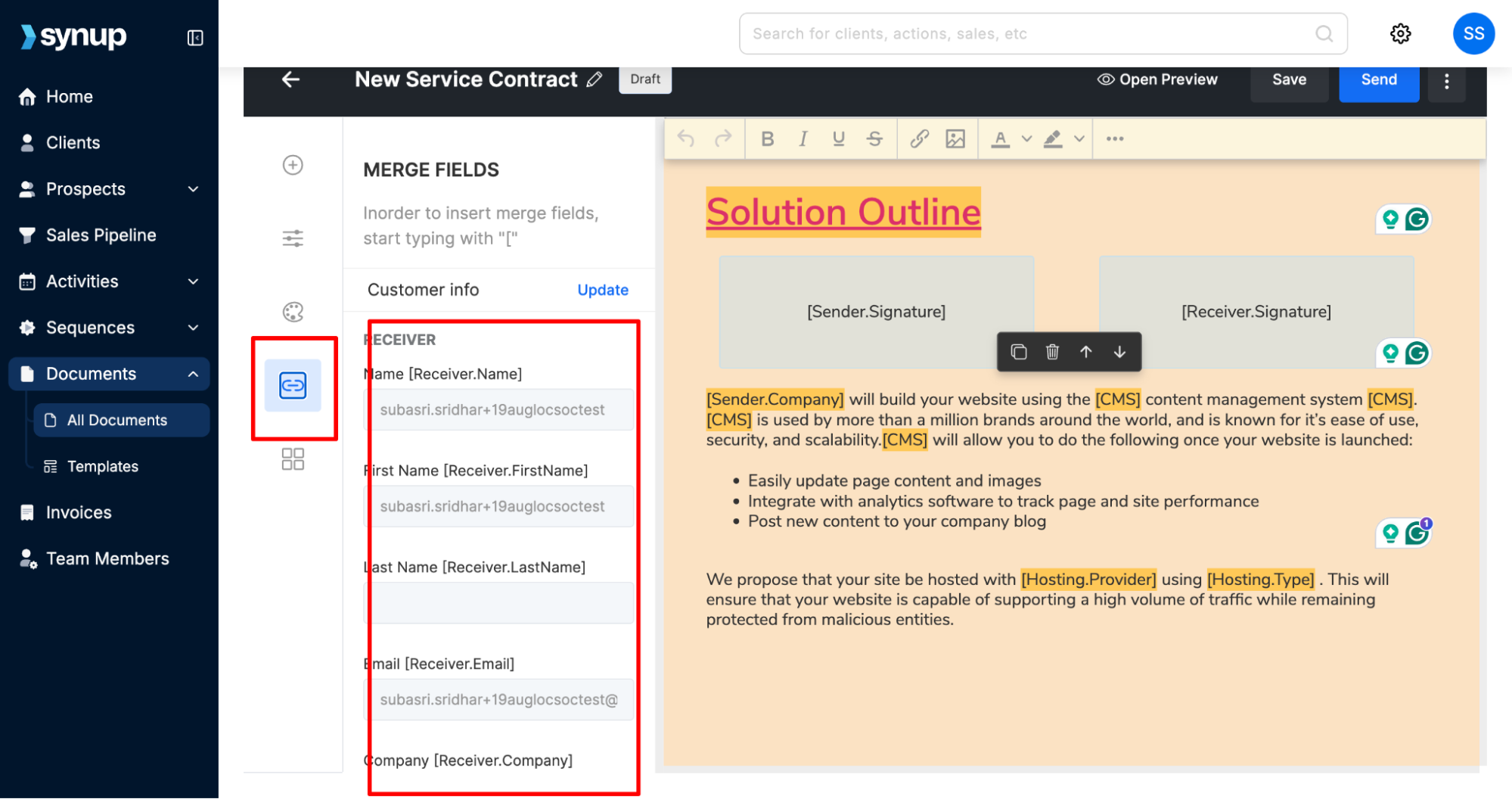Expand the Prospects menu
Screen dimensions: 1512x799
193,189
